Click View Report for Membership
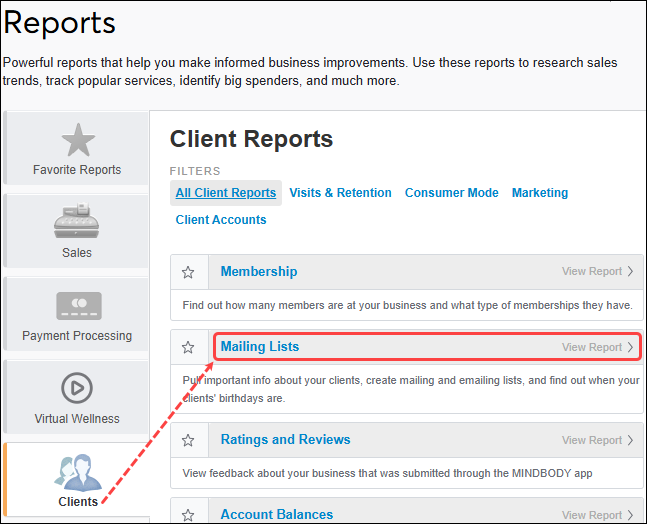 [597, 272]
